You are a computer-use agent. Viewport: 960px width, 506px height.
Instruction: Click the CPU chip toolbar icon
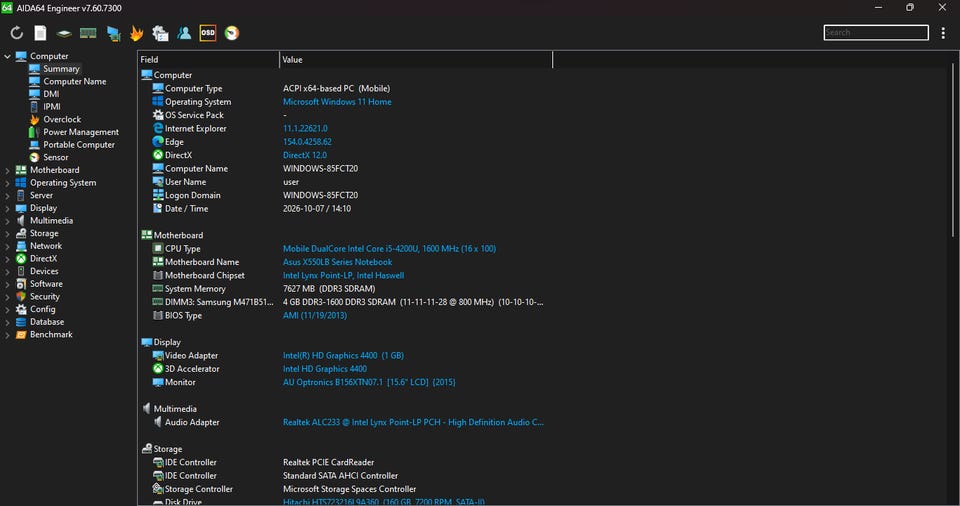pos(64,33)
